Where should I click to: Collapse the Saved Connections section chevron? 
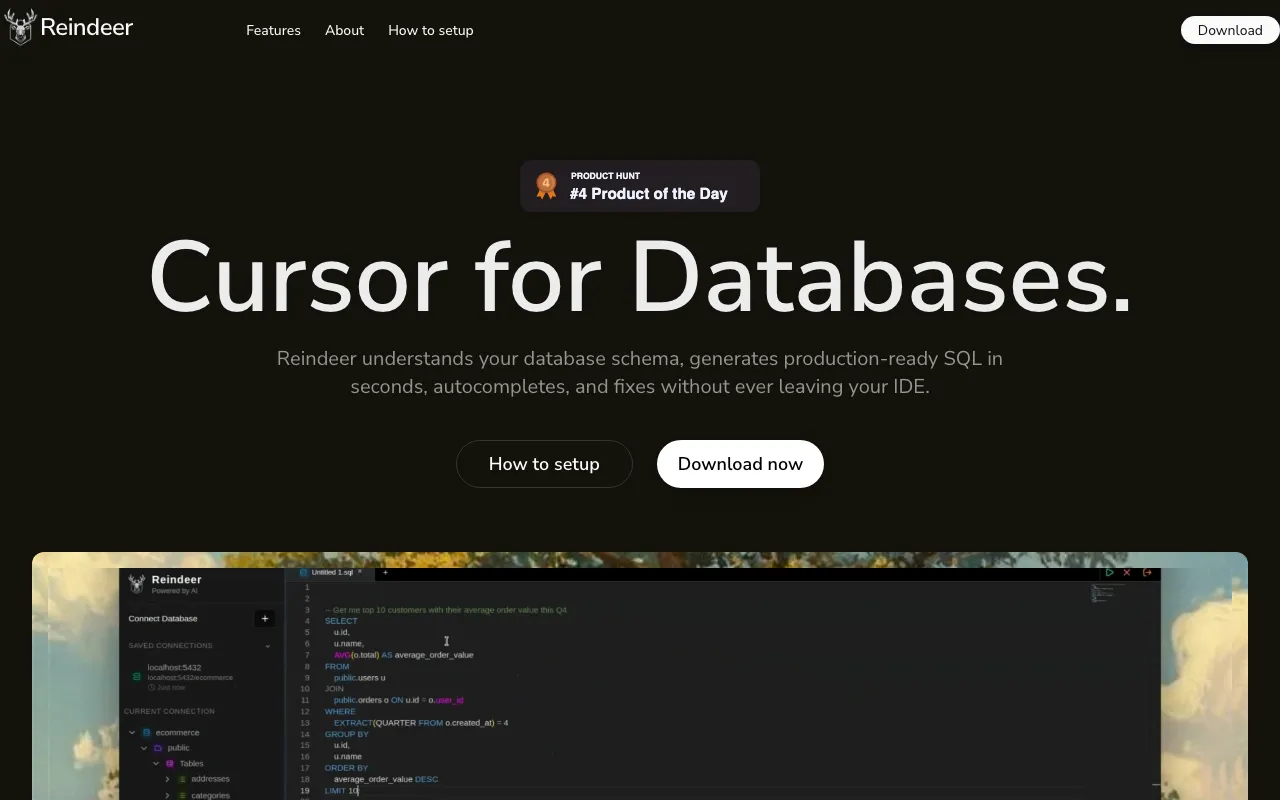point(268,646)
